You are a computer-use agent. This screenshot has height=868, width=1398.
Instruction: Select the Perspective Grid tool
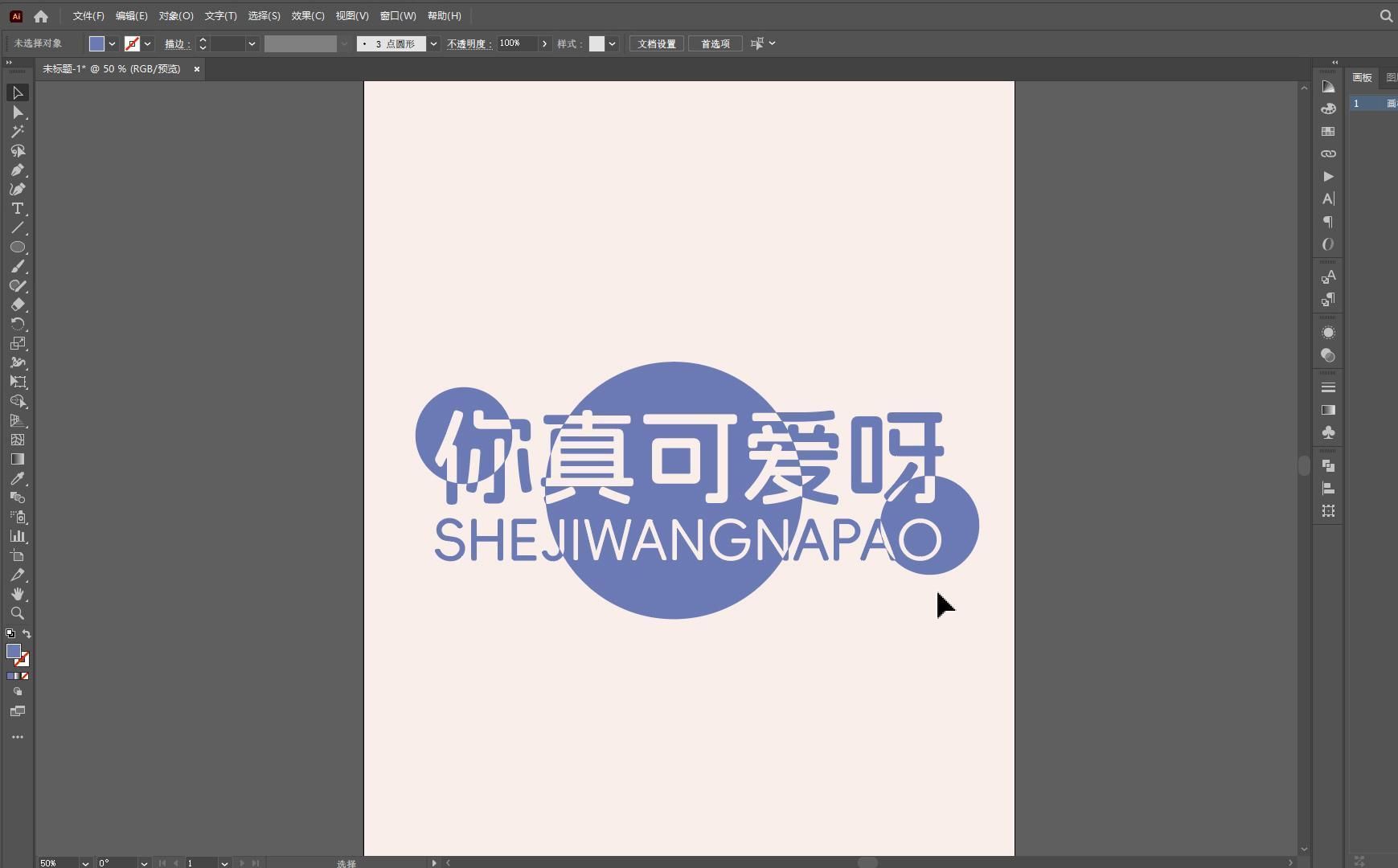click(17, 421)
